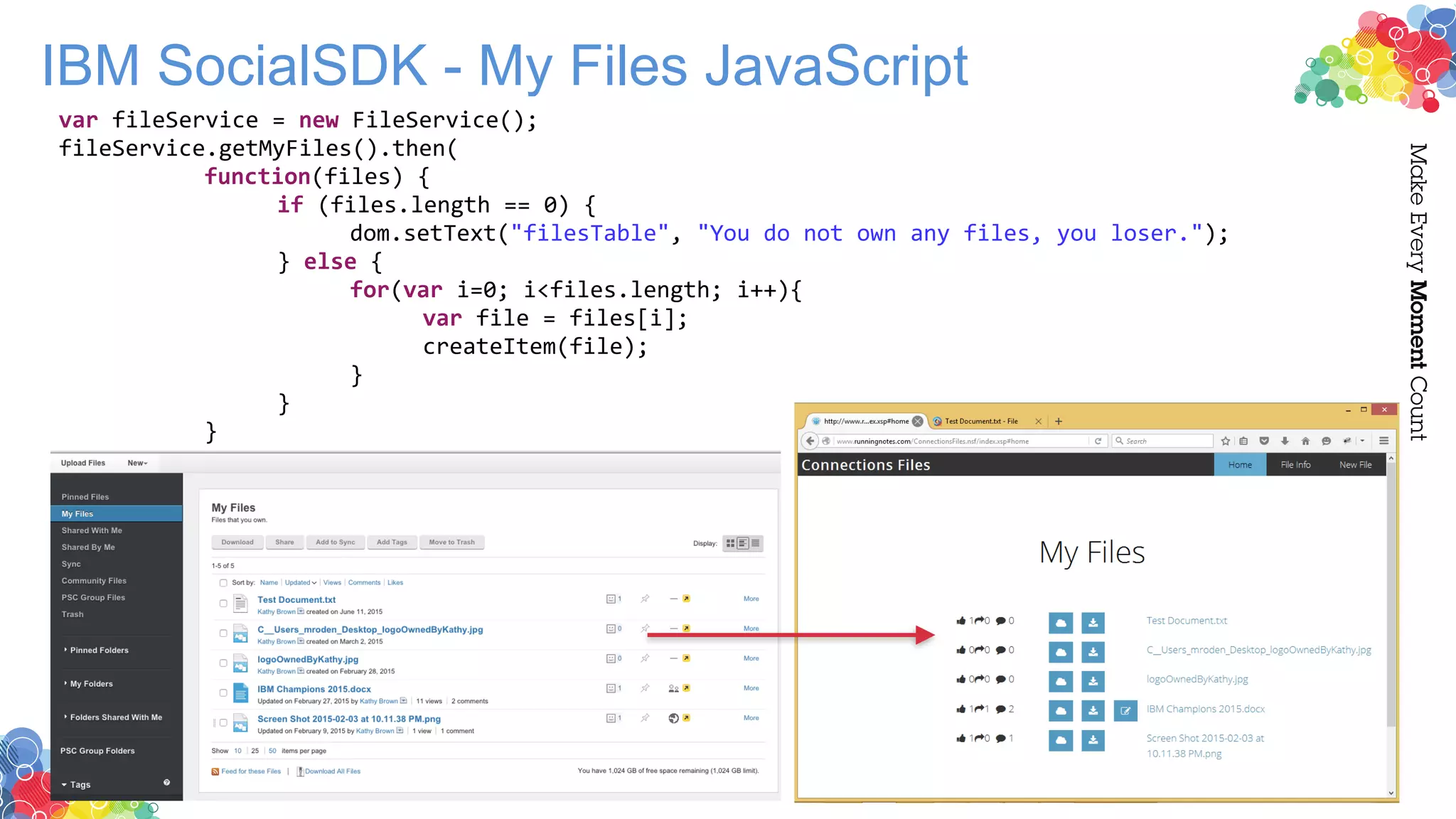Click the download icon for logoOwnedByKathy.jpg in the browser

click(1093, 681)
